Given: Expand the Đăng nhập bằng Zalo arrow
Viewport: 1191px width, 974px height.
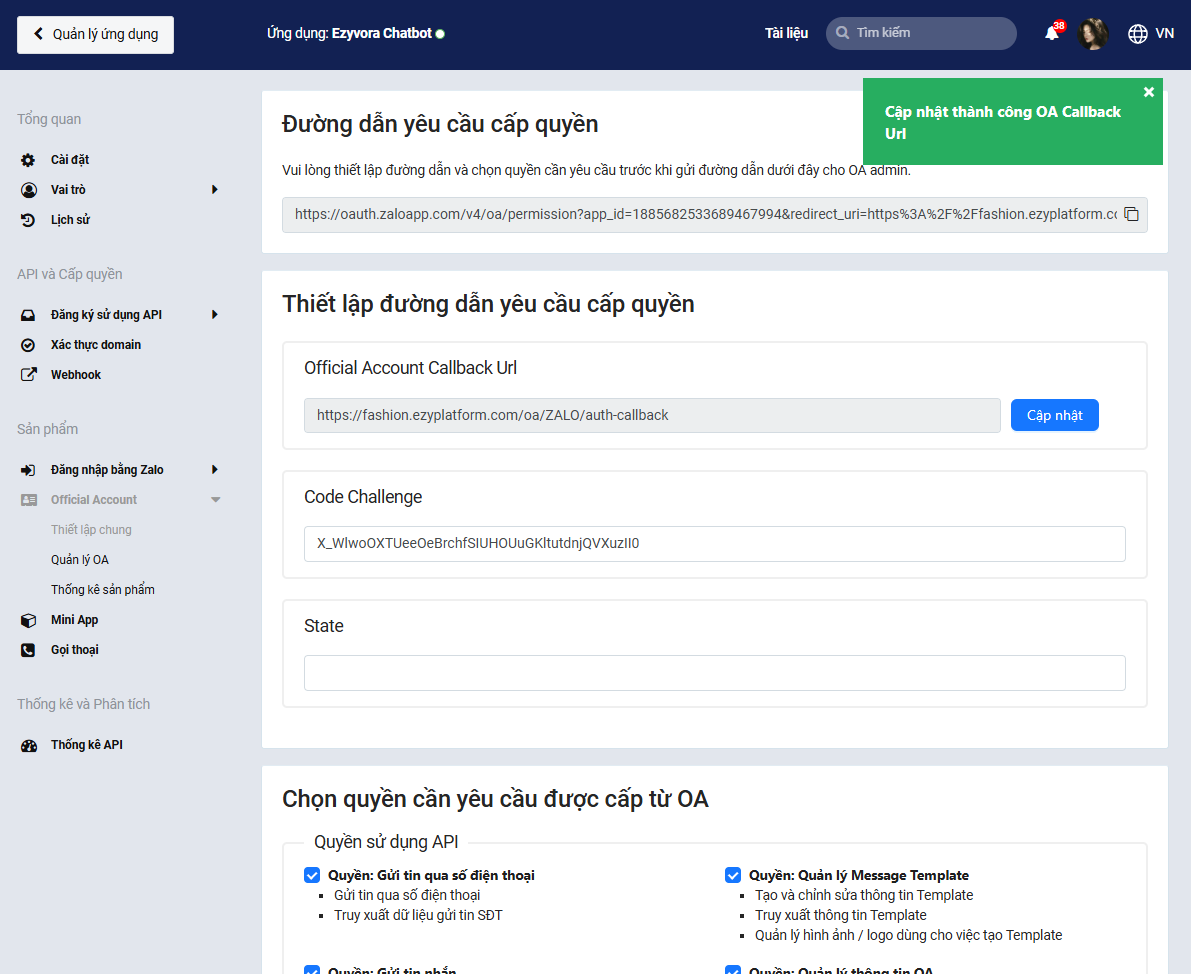Looking at the screenshot, I should [215, 470].
